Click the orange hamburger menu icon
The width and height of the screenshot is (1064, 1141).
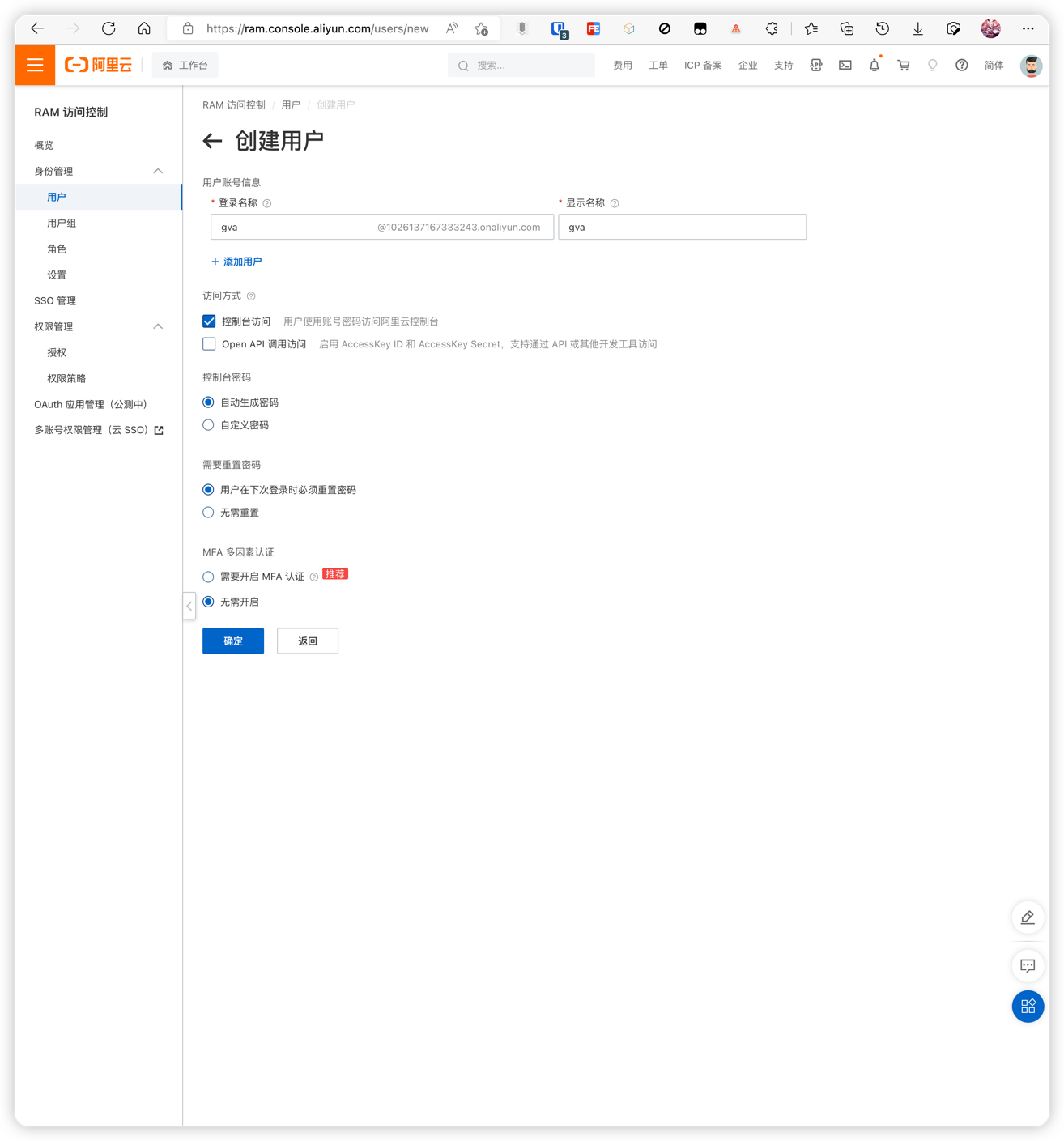coord(35,66)
